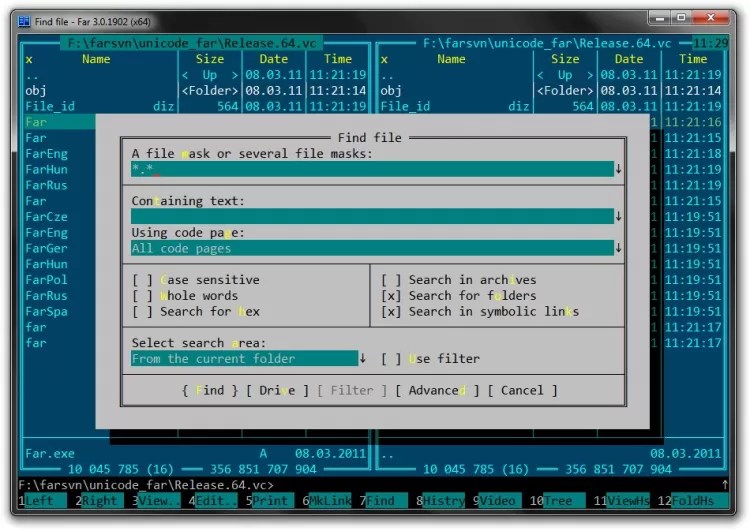Image resolution: width=750 pixels, height=531 pixels.
Task: Click the From the current folder field
Action: pos(244,358)
